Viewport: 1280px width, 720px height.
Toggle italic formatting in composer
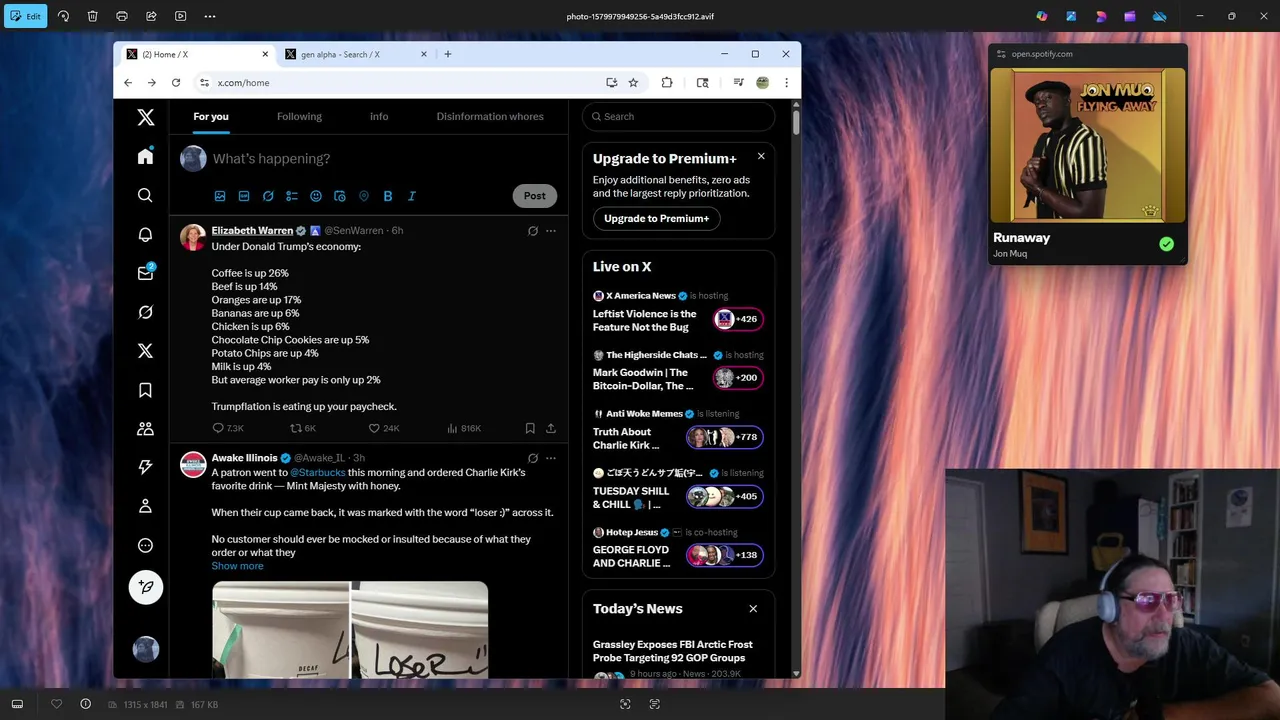(x=412, y=196)
